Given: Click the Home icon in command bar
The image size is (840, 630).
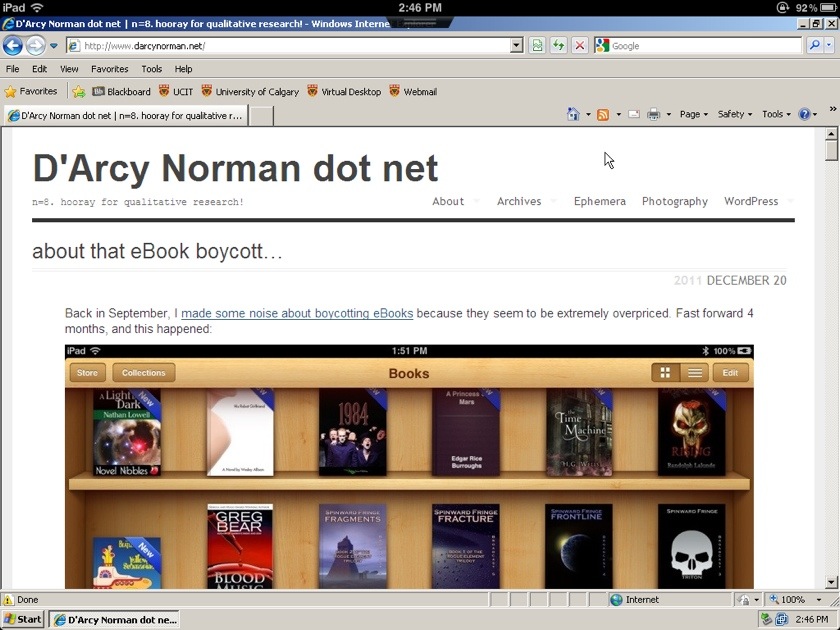Looking at the screenshot, I should point(573,115).
